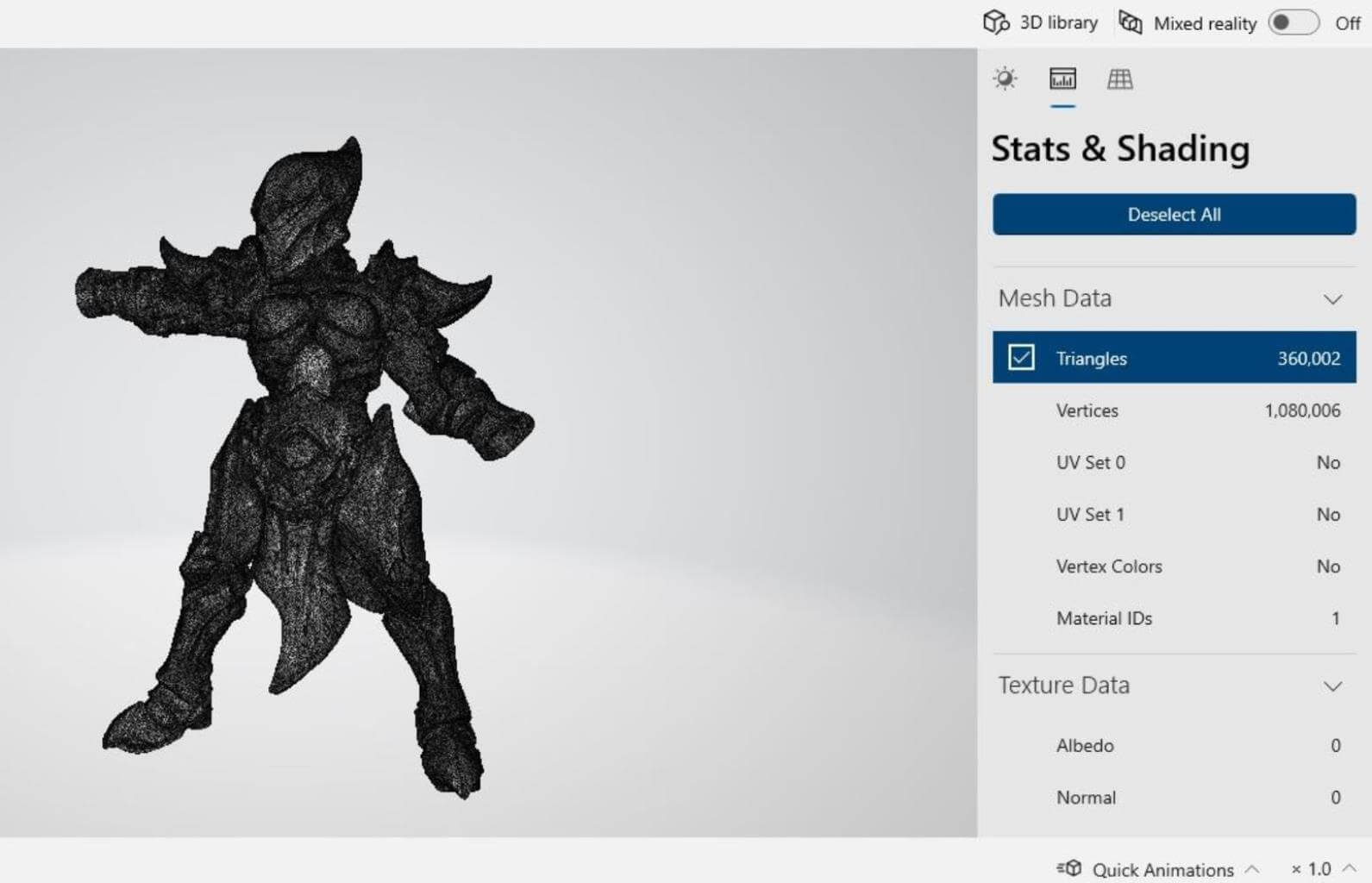The image size is (1372, 883).
Task: Open the Environment & Lighting sun icon tab
Action: coord(1005,79)
